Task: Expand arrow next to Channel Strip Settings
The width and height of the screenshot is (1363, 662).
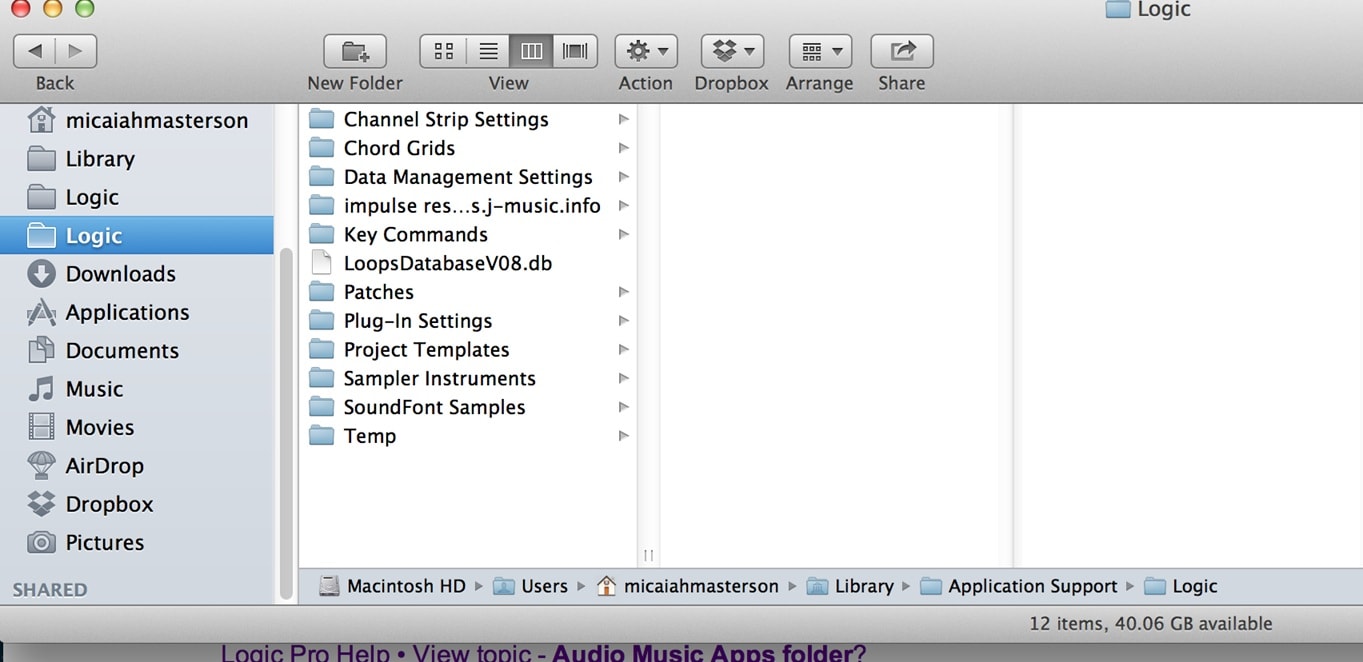Action: [623, 119]
